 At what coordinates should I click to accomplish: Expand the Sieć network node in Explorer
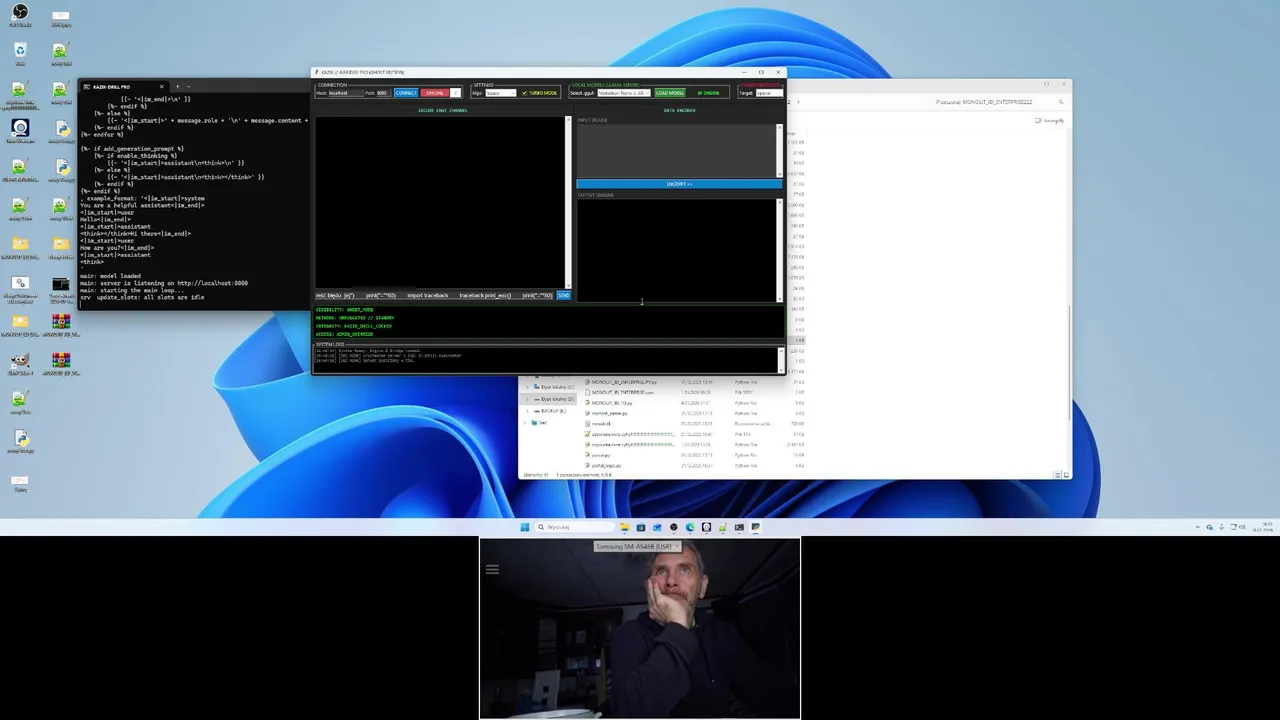[x=525, y=423]
